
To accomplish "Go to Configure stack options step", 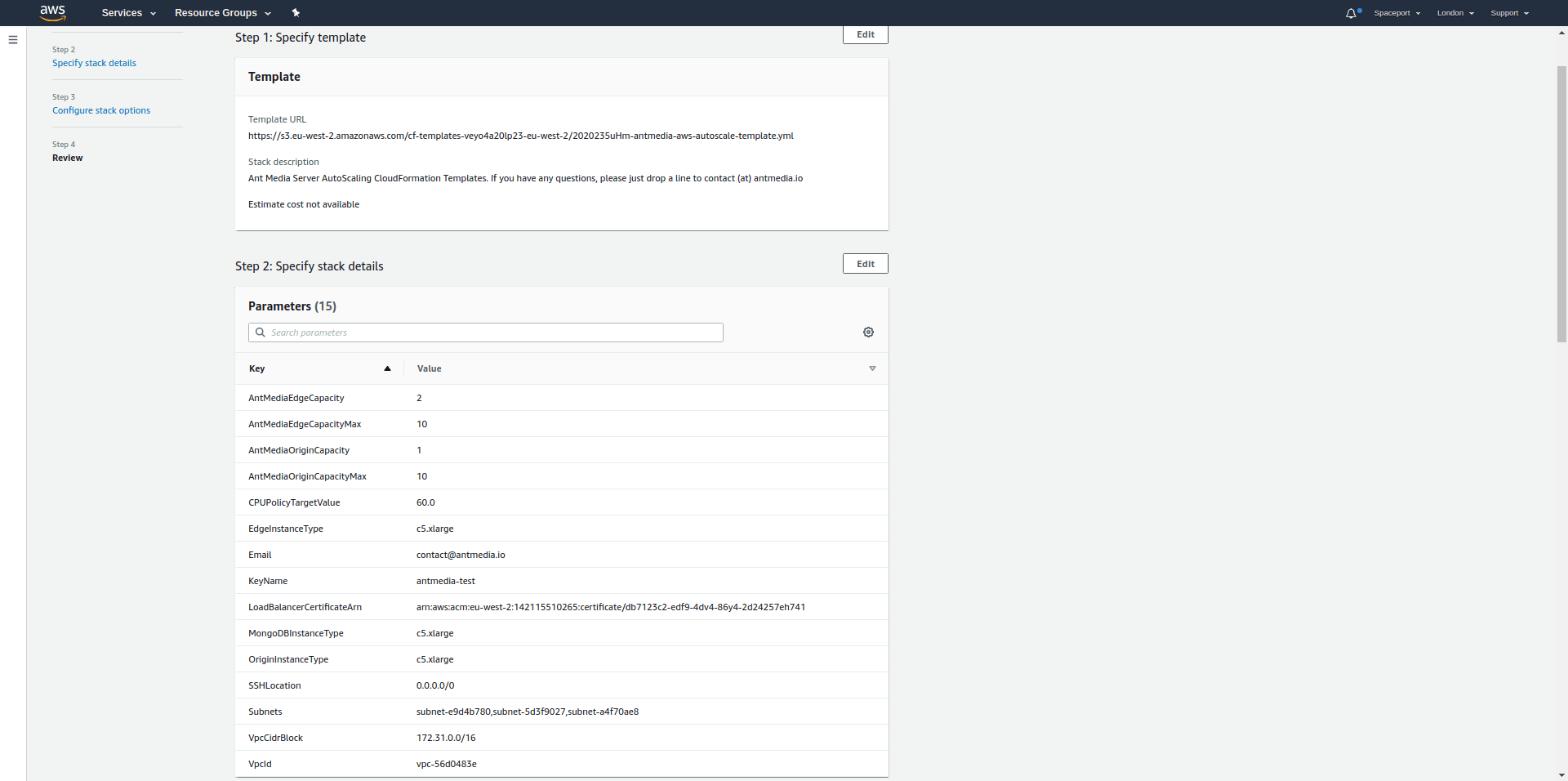I will [101, 110].
